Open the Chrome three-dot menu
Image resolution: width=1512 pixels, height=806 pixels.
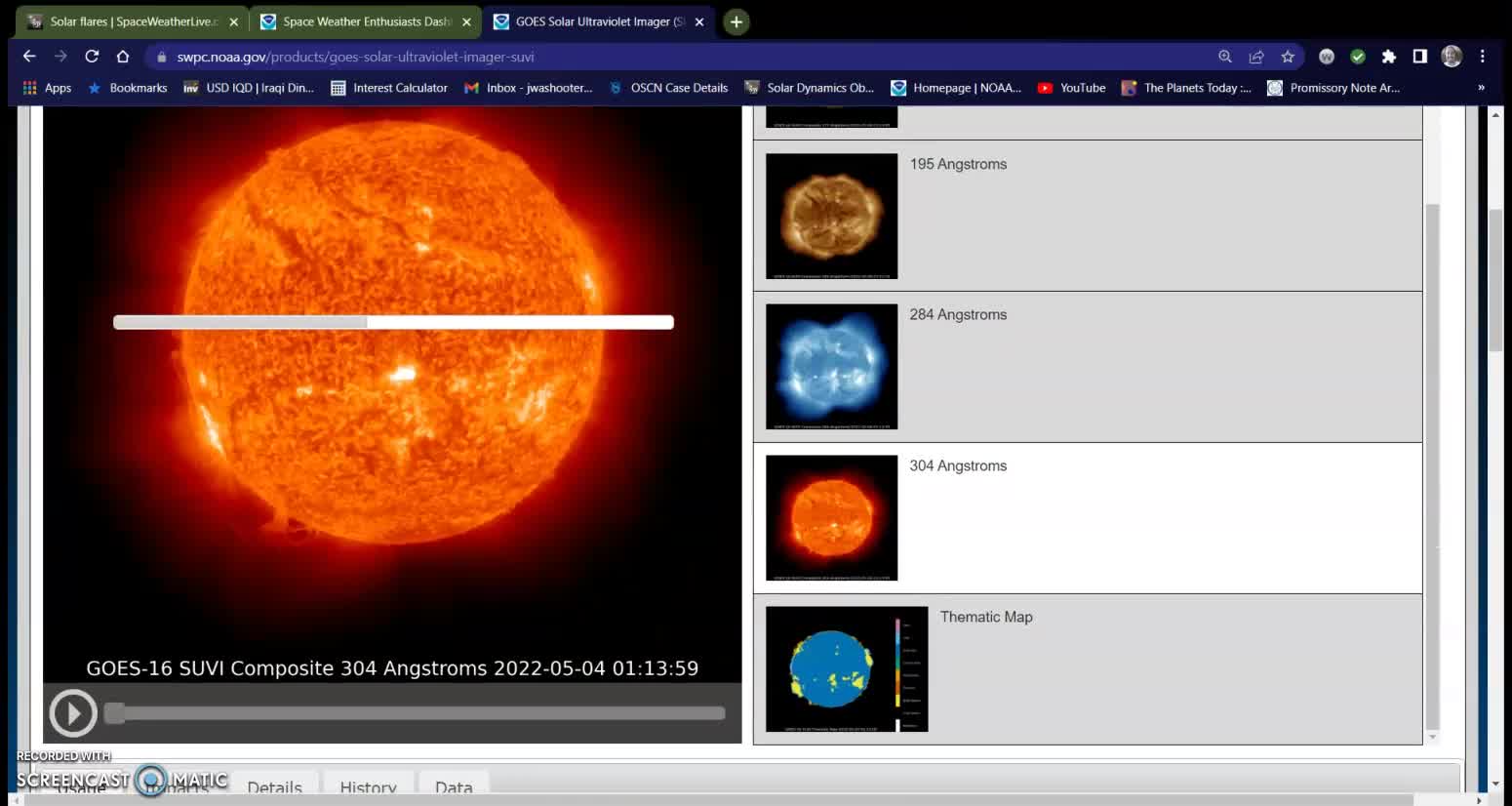1482,57
